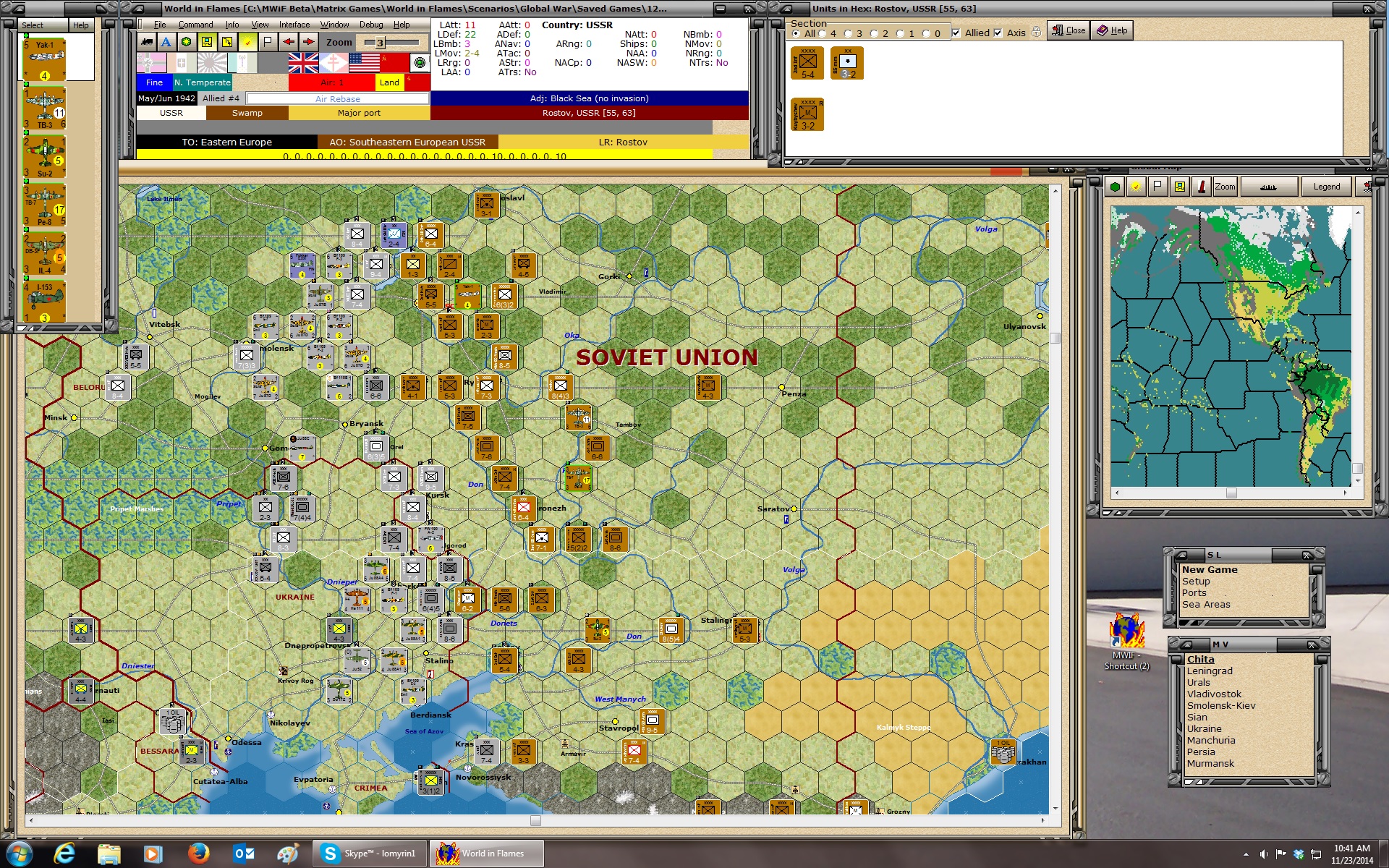Click the red left arrow toolbar button

pos(288,42)
